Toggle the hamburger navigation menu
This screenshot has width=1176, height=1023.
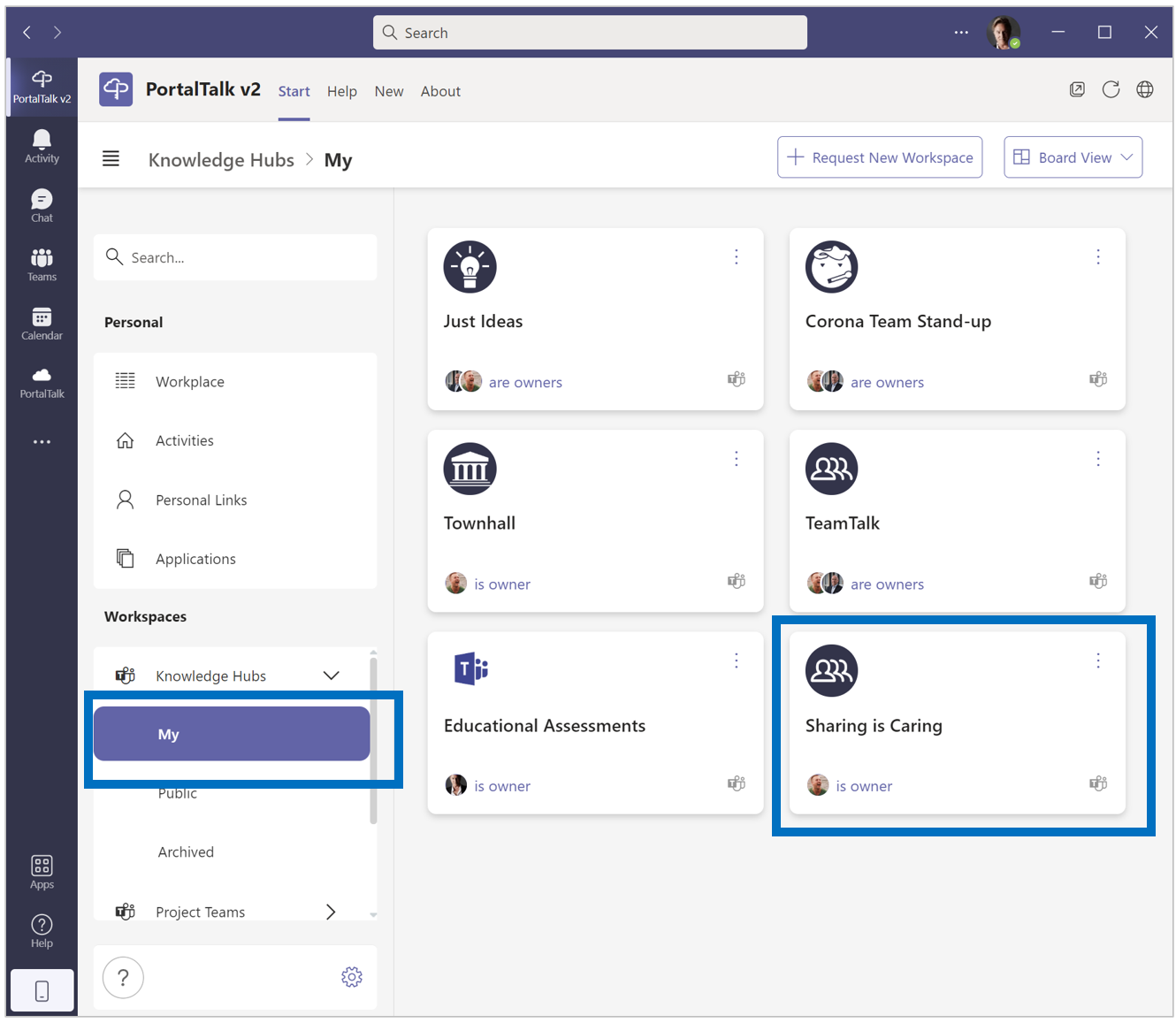[x=111, y=159]
